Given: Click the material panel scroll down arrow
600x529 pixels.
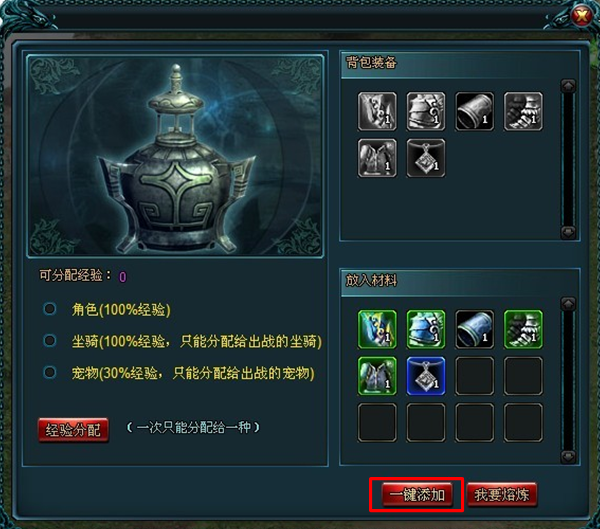Looking at the screenshot, I should coord(568,456).
